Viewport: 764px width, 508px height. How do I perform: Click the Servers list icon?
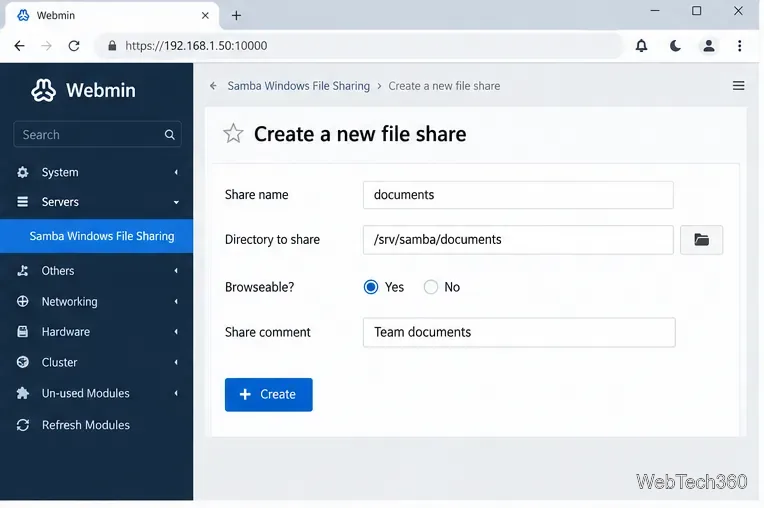coord(22,202)
